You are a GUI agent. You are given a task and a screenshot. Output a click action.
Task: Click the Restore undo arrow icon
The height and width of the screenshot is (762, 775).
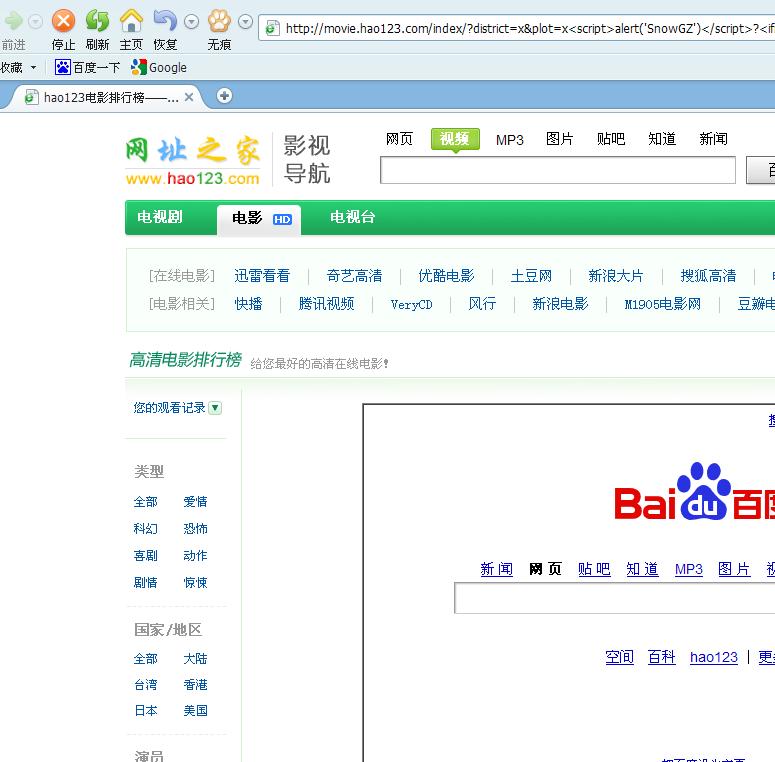[166, 21]
